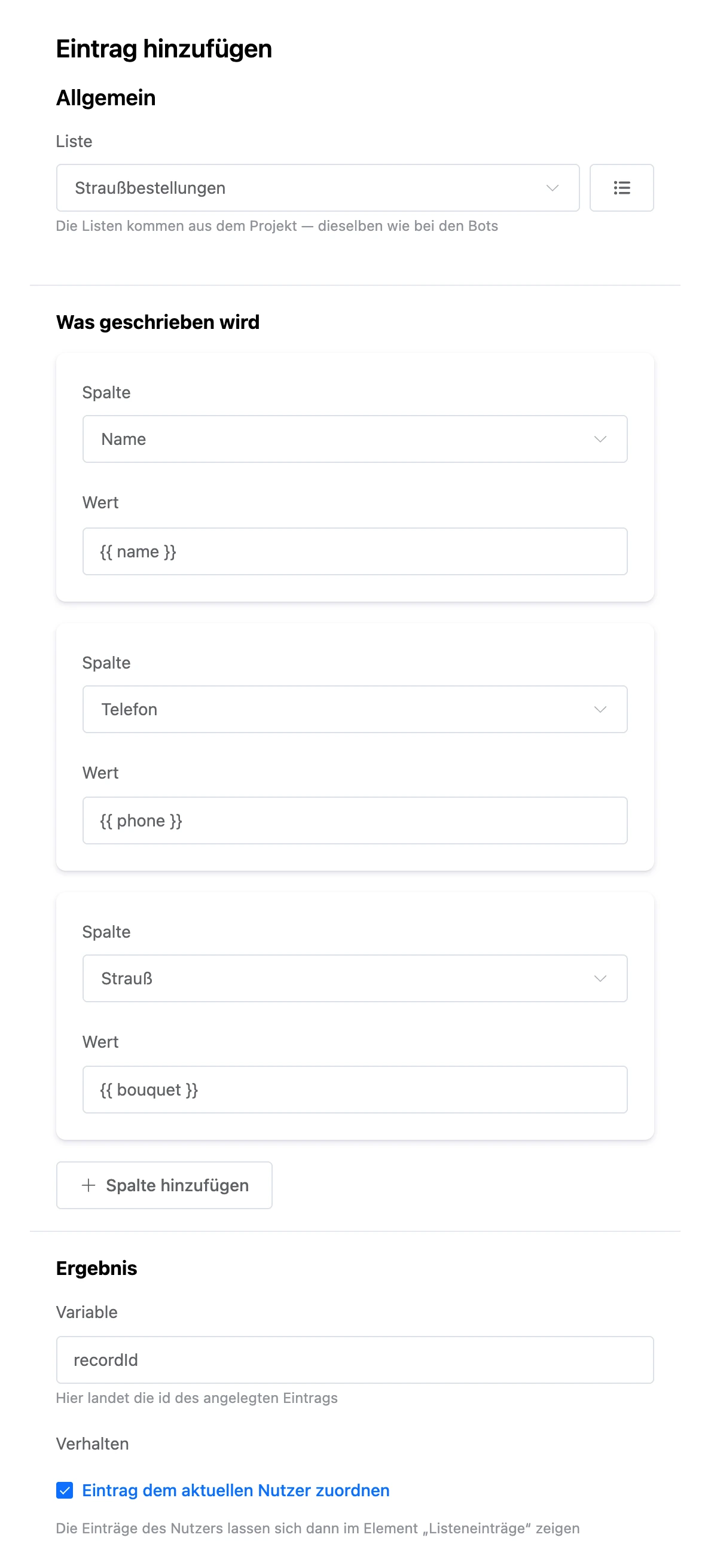Uncheck Eintrag dem aktuellen Nutzer zuordnen checkbox
Viewport: 708px width, 1568px height.
coord(65,1490)
